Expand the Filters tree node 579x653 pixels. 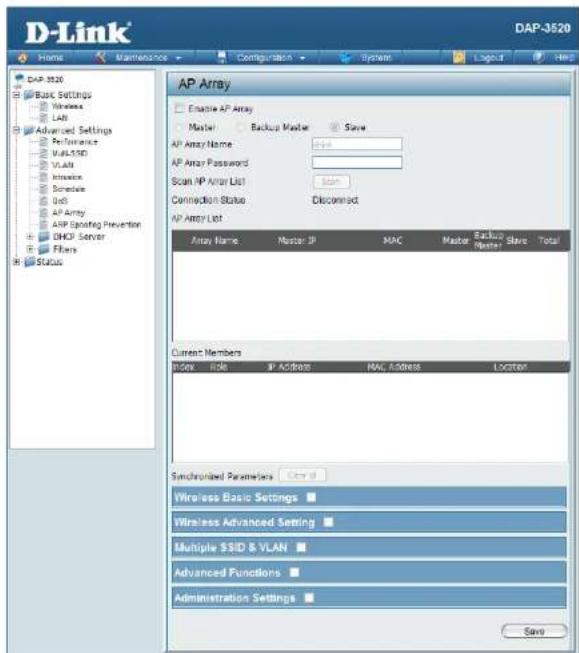[30, 249]
